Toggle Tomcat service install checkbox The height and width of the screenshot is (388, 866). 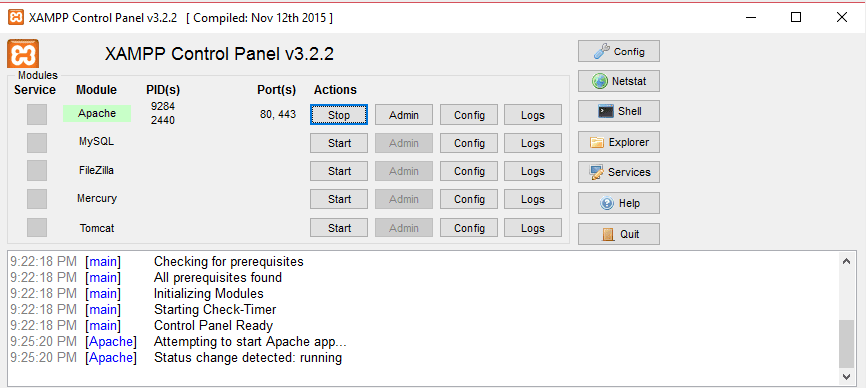[37, 227]
